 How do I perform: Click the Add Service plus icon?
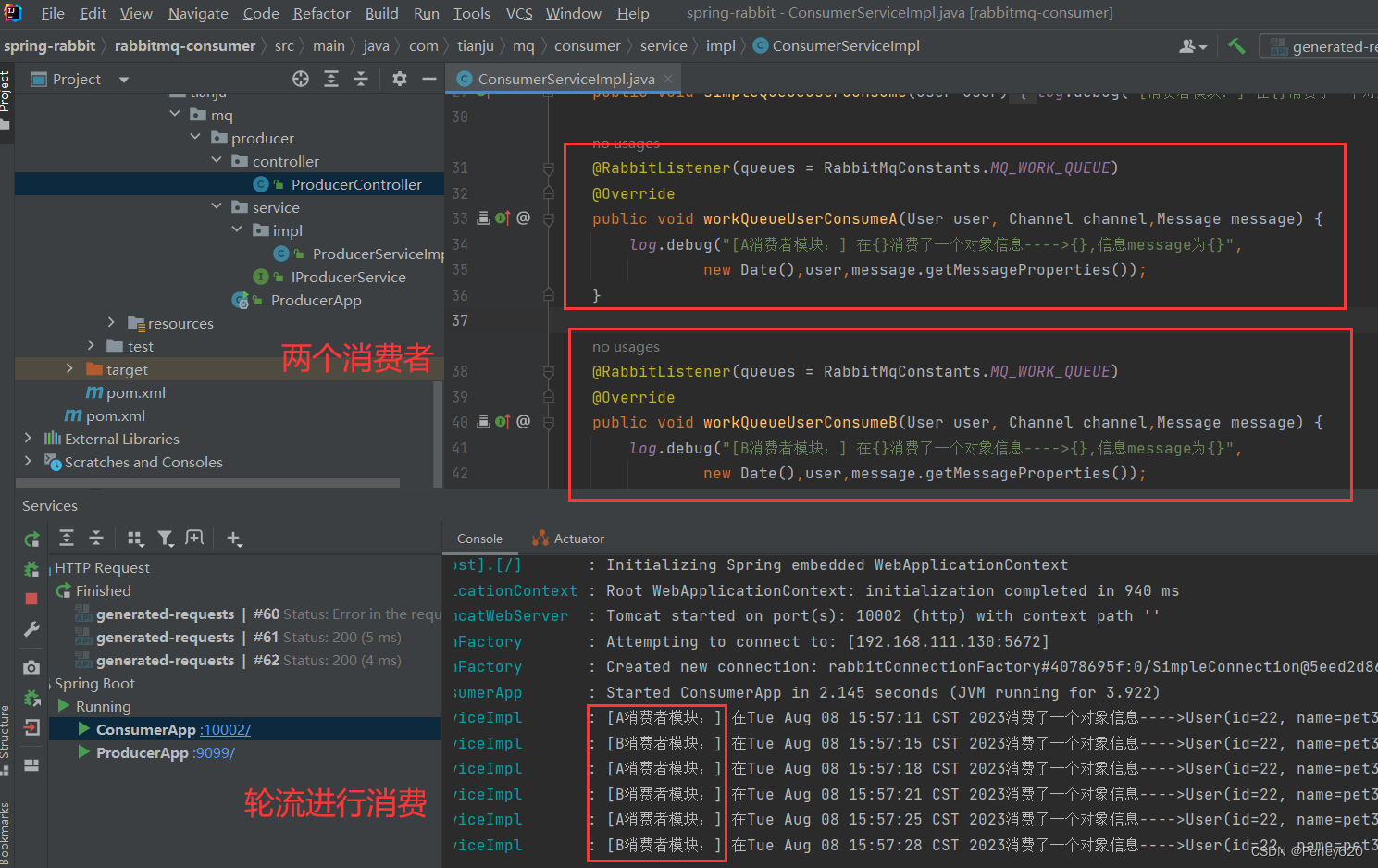coord(234,538)
